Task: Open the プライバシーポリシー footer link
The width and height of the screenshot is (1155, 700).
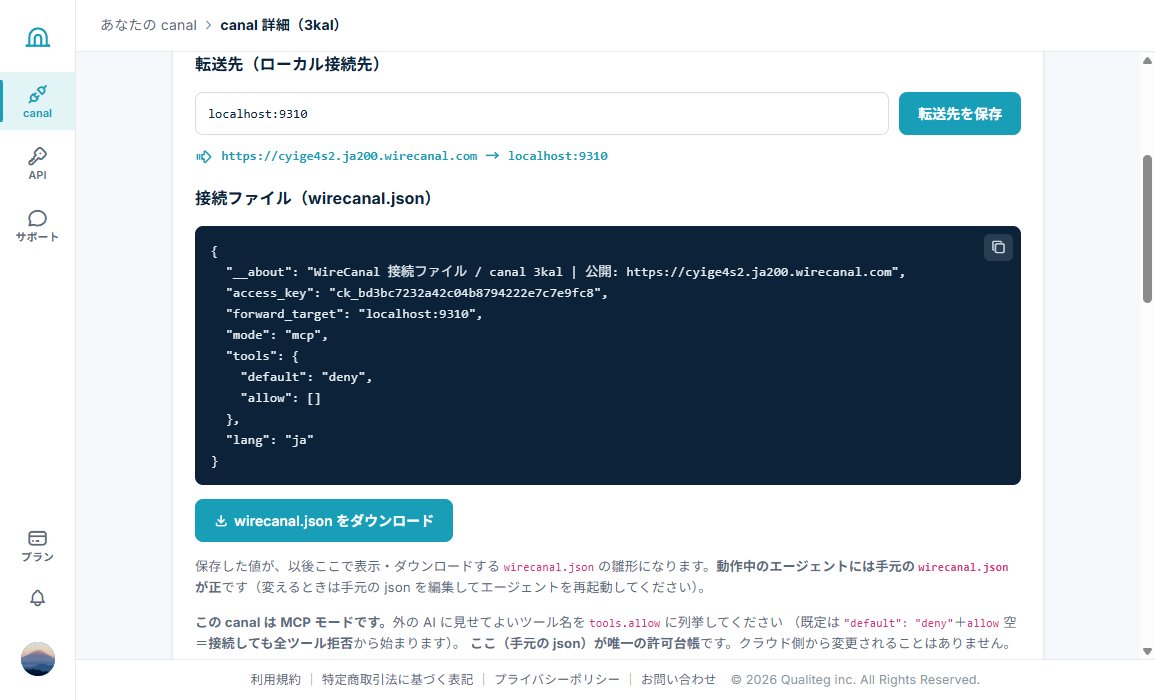Action: coord(557,679)
